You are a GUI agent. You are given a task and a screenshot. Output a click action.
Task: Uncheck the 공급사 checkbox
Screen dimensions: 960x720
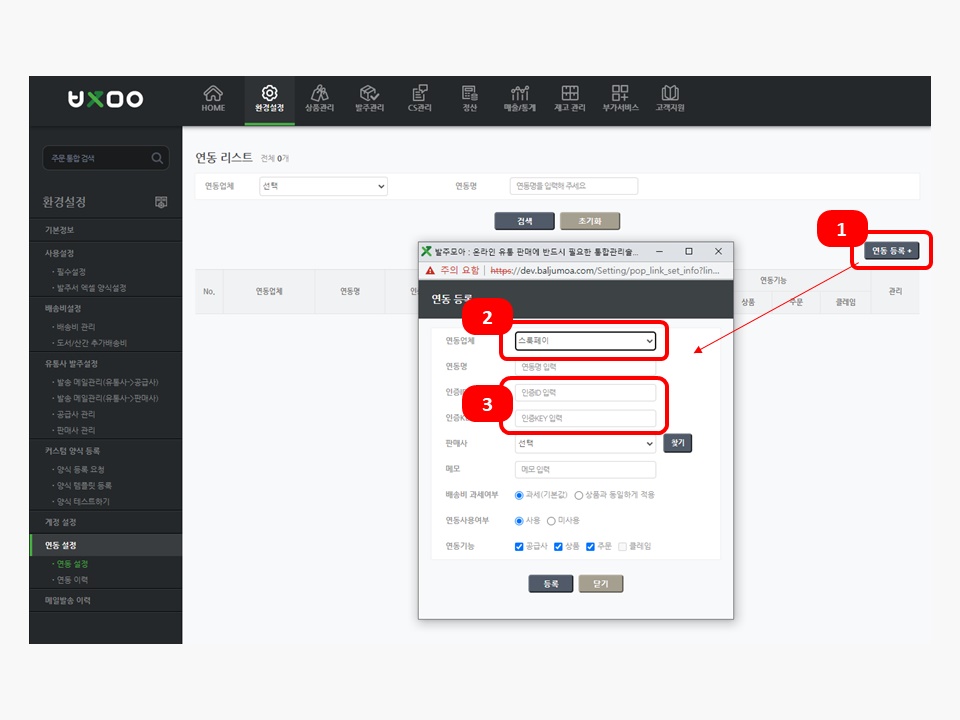519,547
